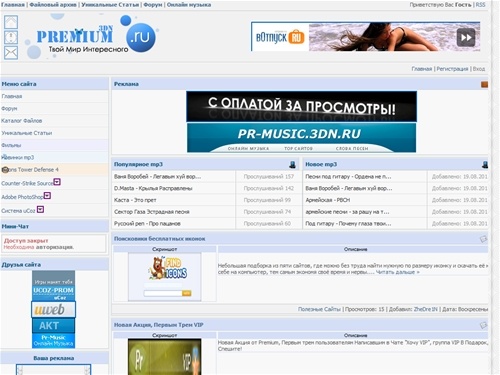Click the orange icon in the Реклама header
500x375 pixels.
(484, 84)
